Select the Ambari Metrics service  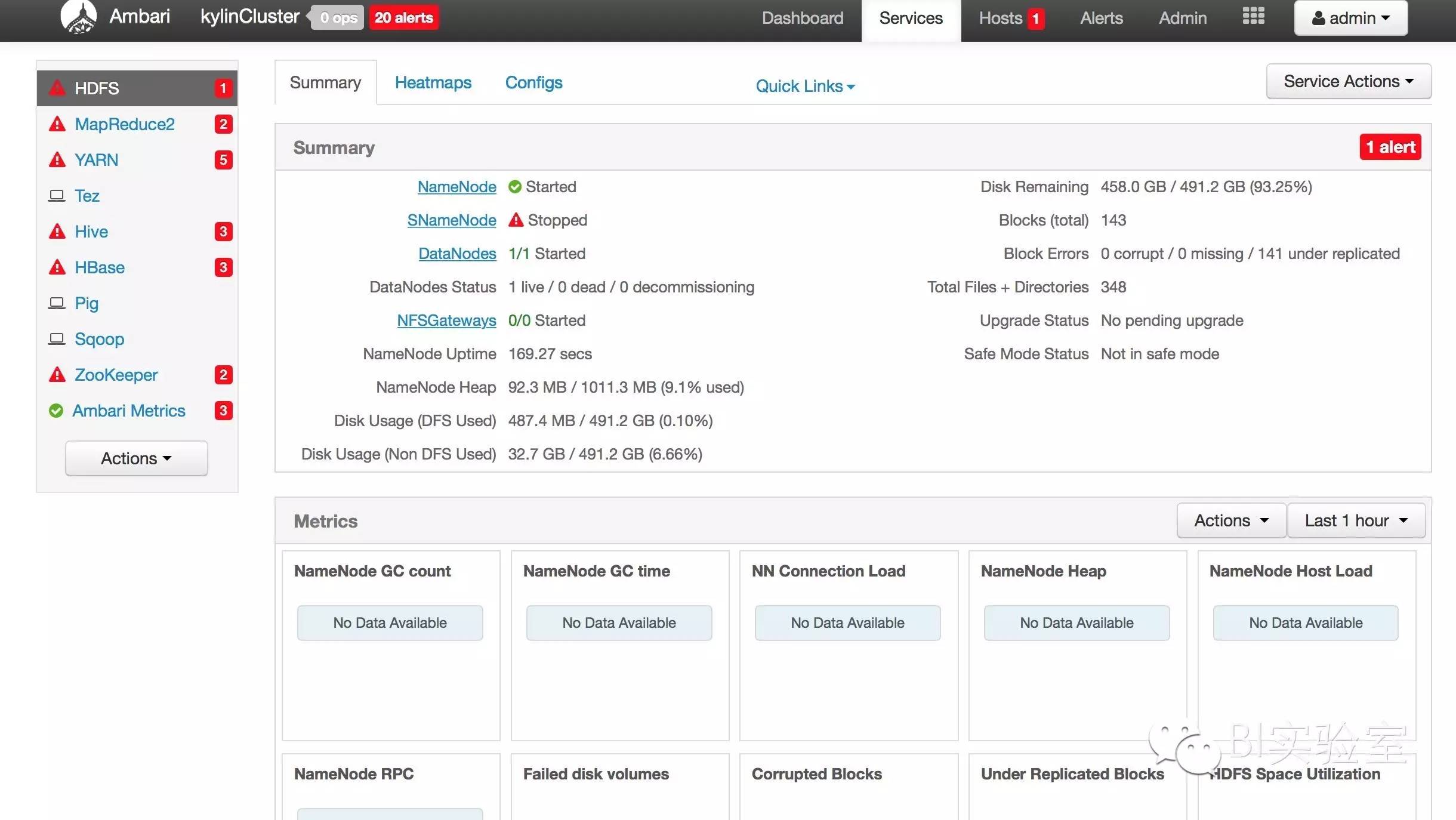(x=129, y=411)
